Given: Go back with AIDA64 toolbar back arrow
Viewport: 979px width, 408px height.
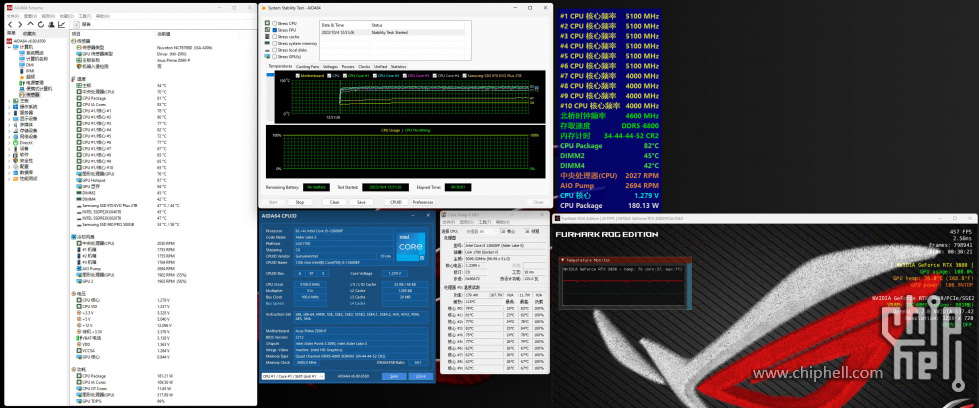Looking at the screenshot, I should pyautogui.click(x=11, y=24).
